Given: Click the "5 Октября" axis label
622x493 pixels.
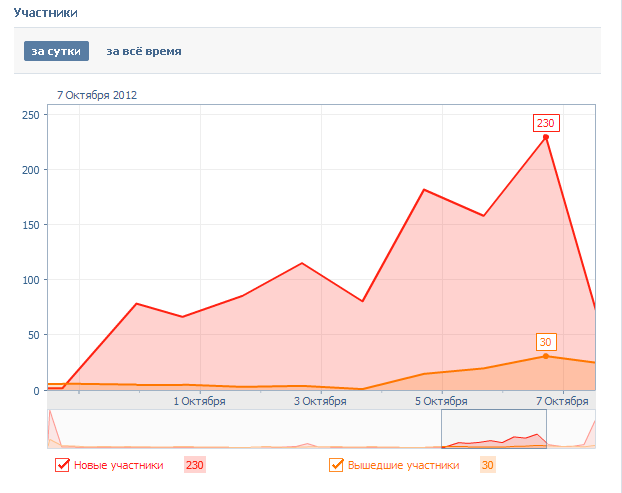Looking at the screenshot, I should pyautogui.click(x=441, y=401).
